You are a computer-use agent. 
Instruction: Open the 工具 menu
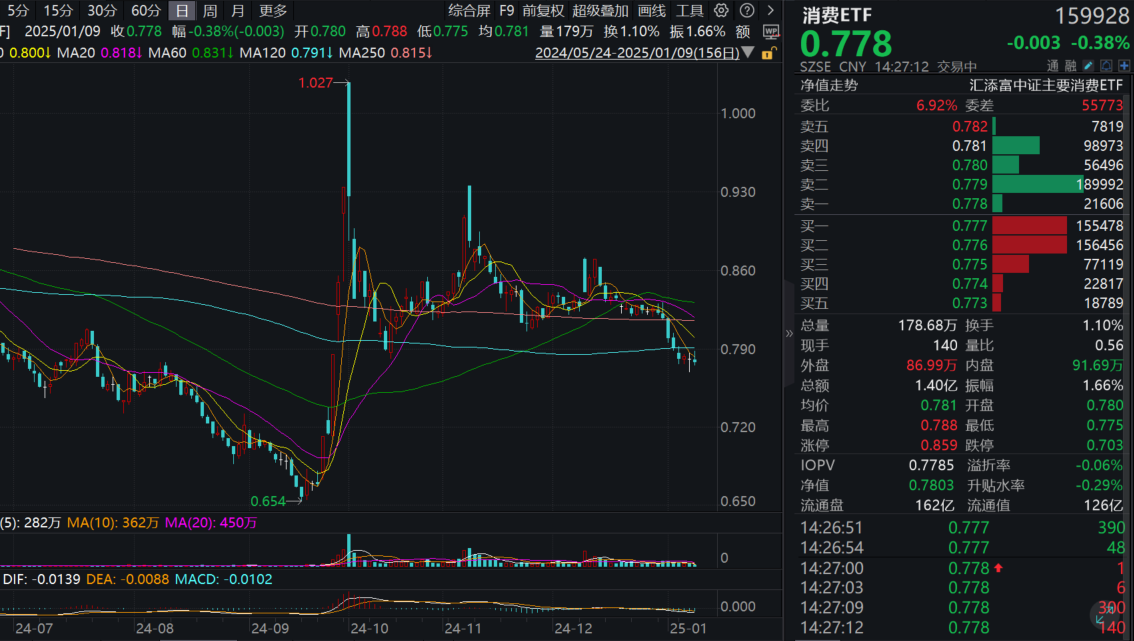click(689, 11)
